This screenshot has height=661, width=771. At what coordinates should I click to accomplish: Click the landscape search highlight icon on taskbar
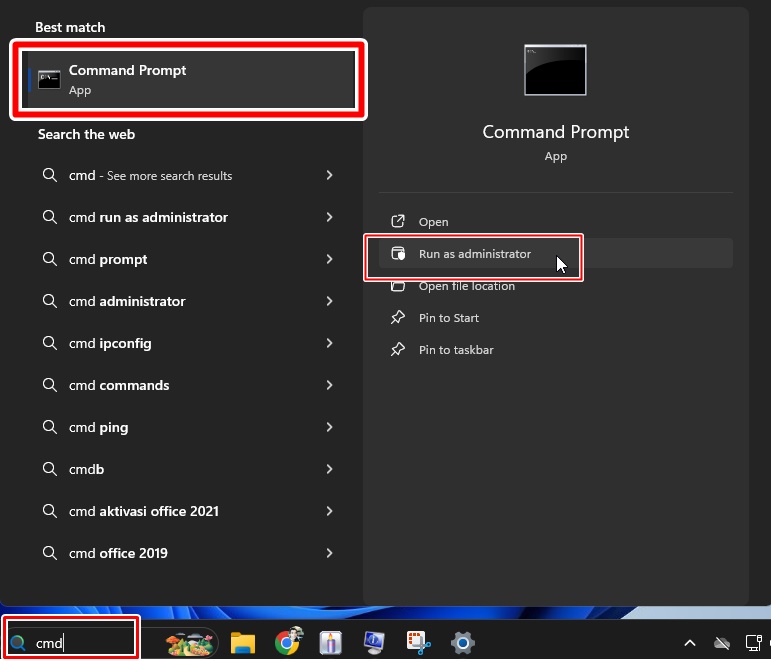pyautogui.click(x=189, y=642)
